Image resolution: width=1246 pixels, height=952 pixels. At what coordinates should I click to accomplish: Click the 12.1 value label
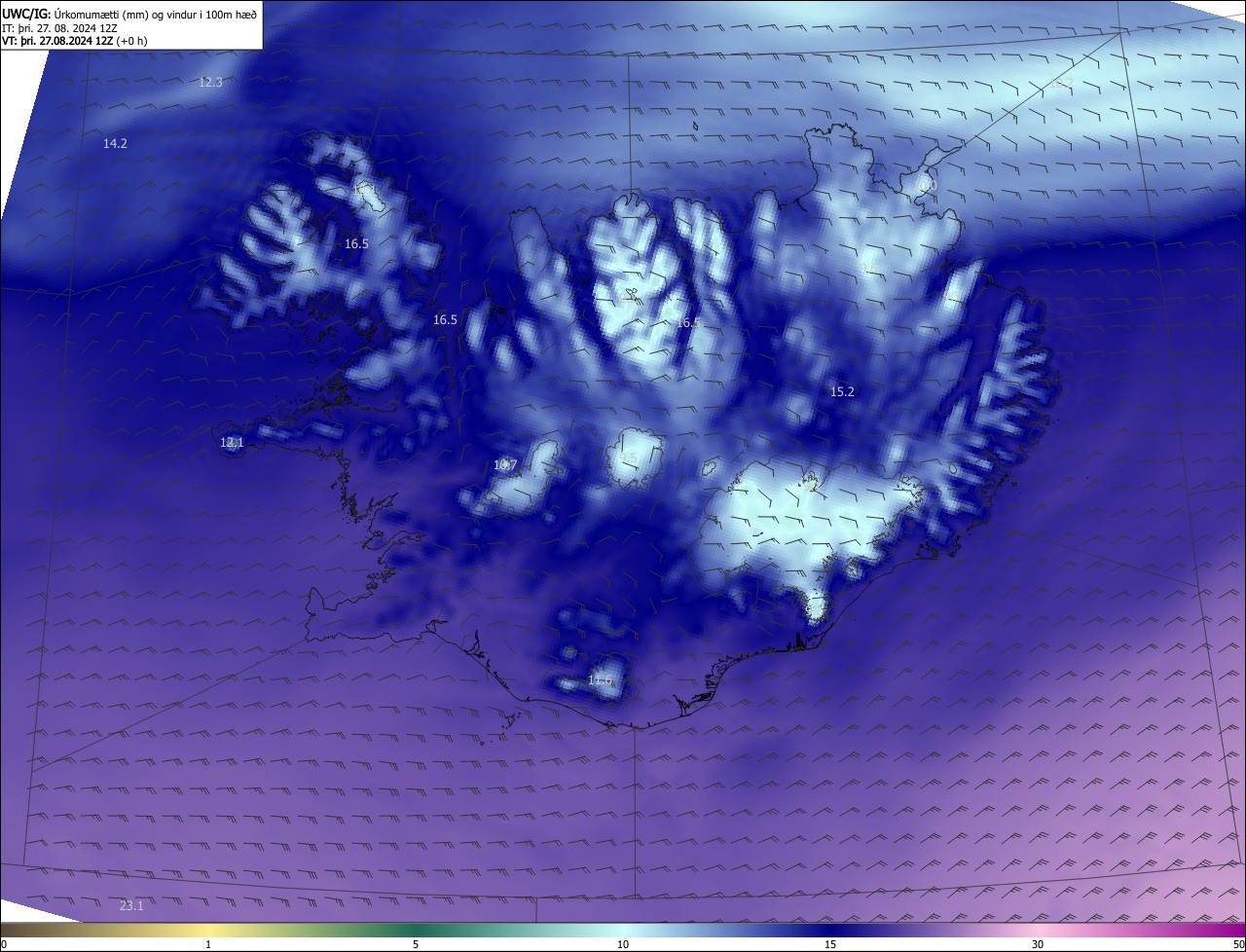pos(232,443)
